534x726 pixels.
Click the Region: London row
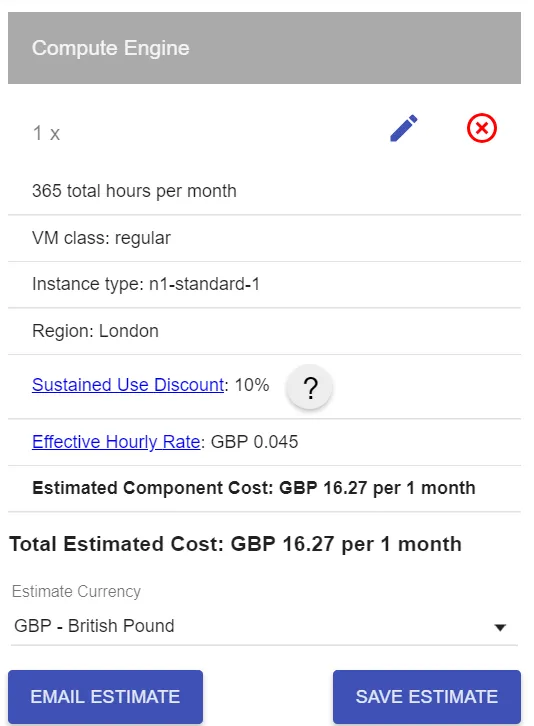click(264, 331)
